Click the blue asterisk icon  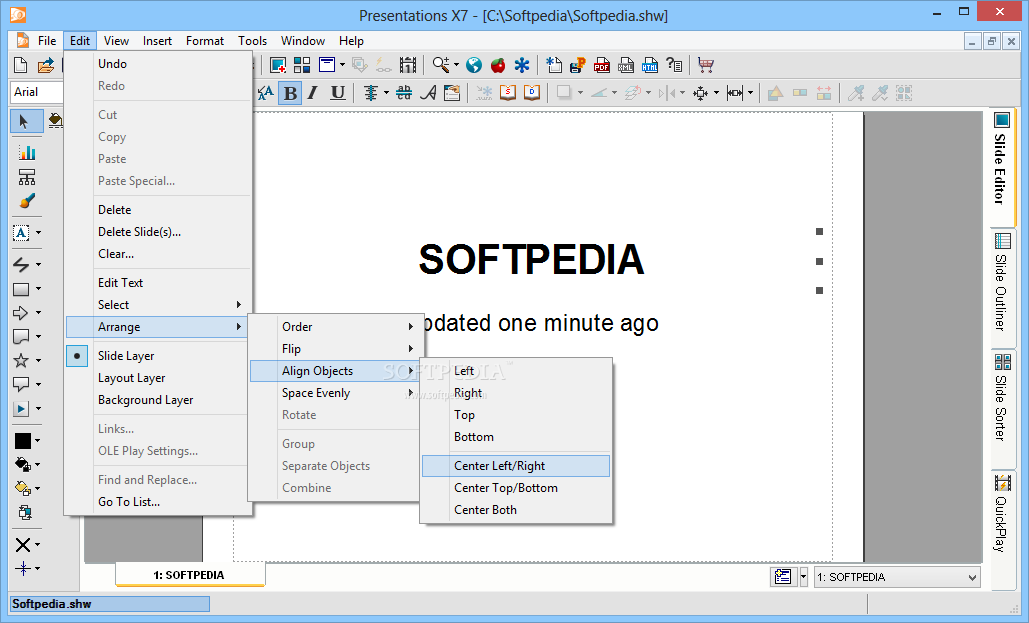click(x=522, y=65)
